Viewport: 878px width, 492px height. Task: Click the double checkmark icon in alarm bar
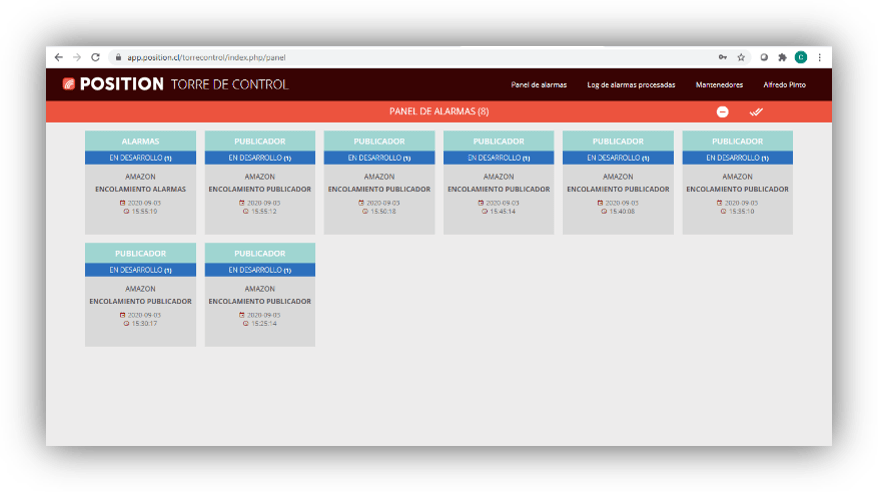click(756, 111)
